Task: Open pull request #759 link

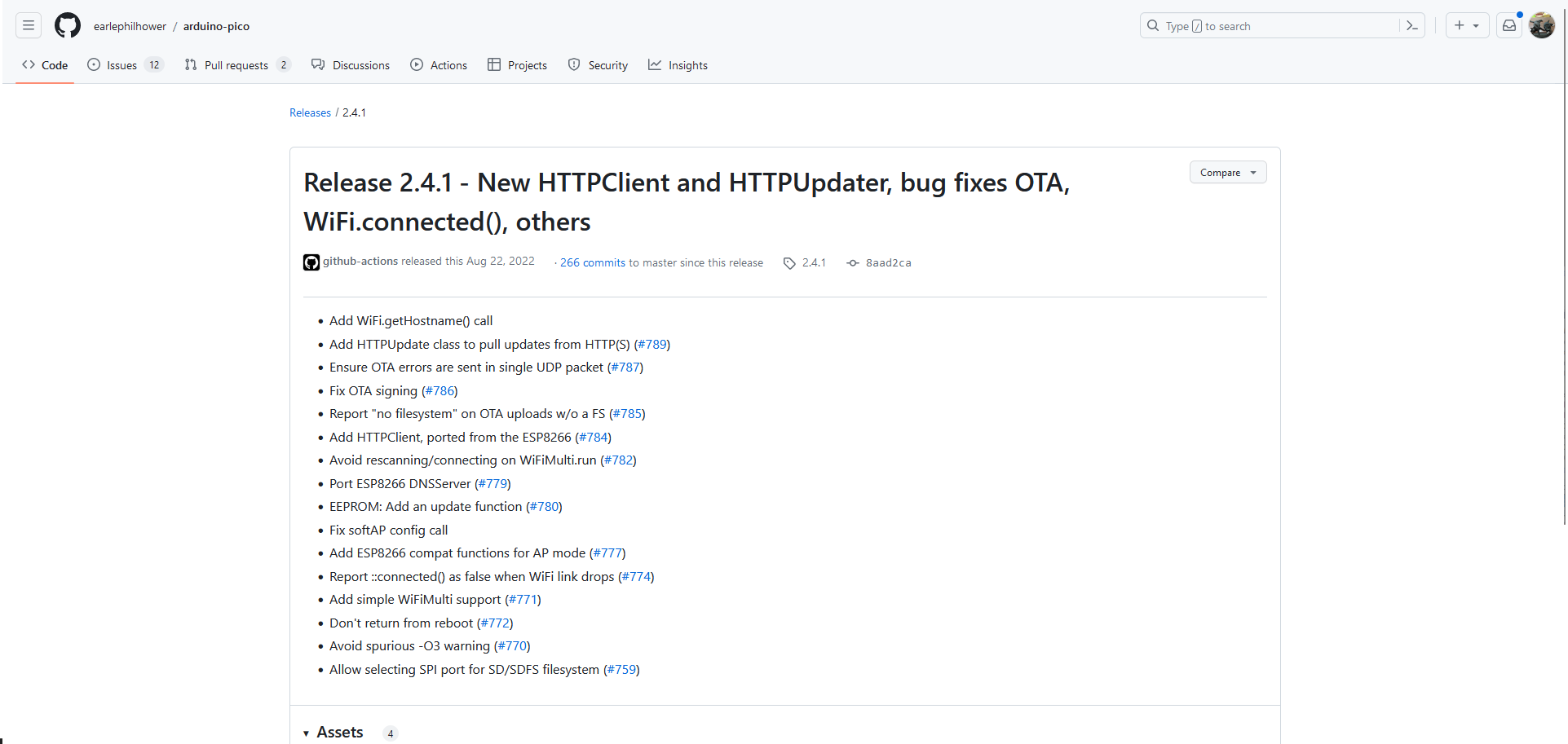Action: (x=621, y=669)
